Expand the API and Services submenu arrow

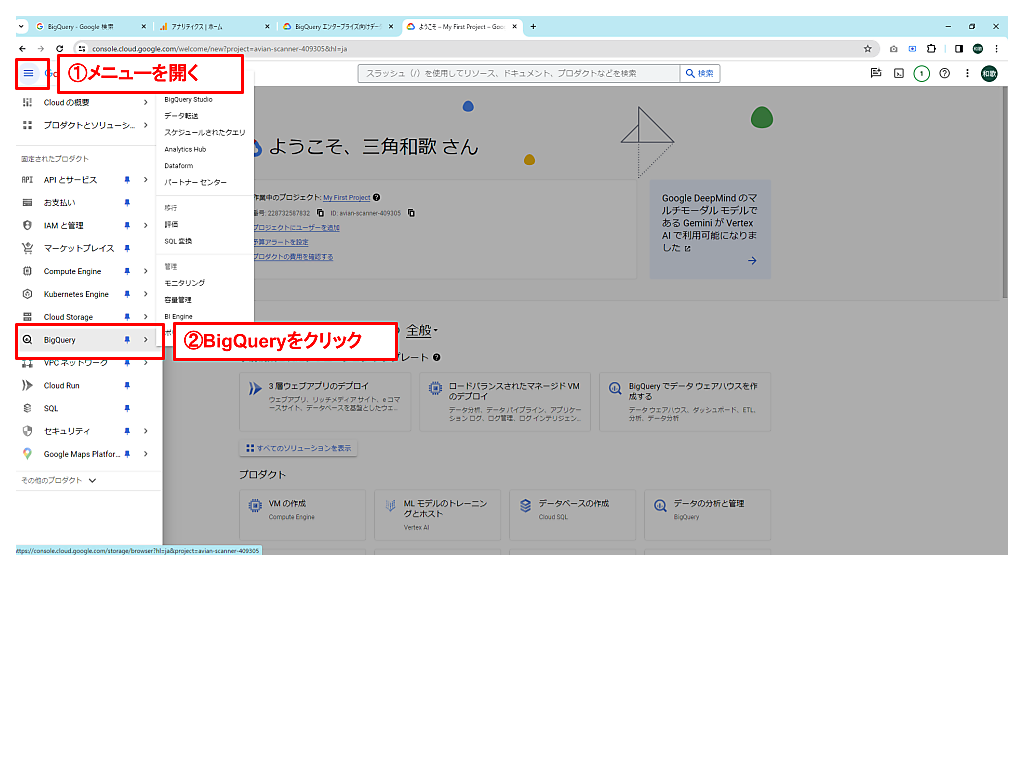(x=146, y=180)
